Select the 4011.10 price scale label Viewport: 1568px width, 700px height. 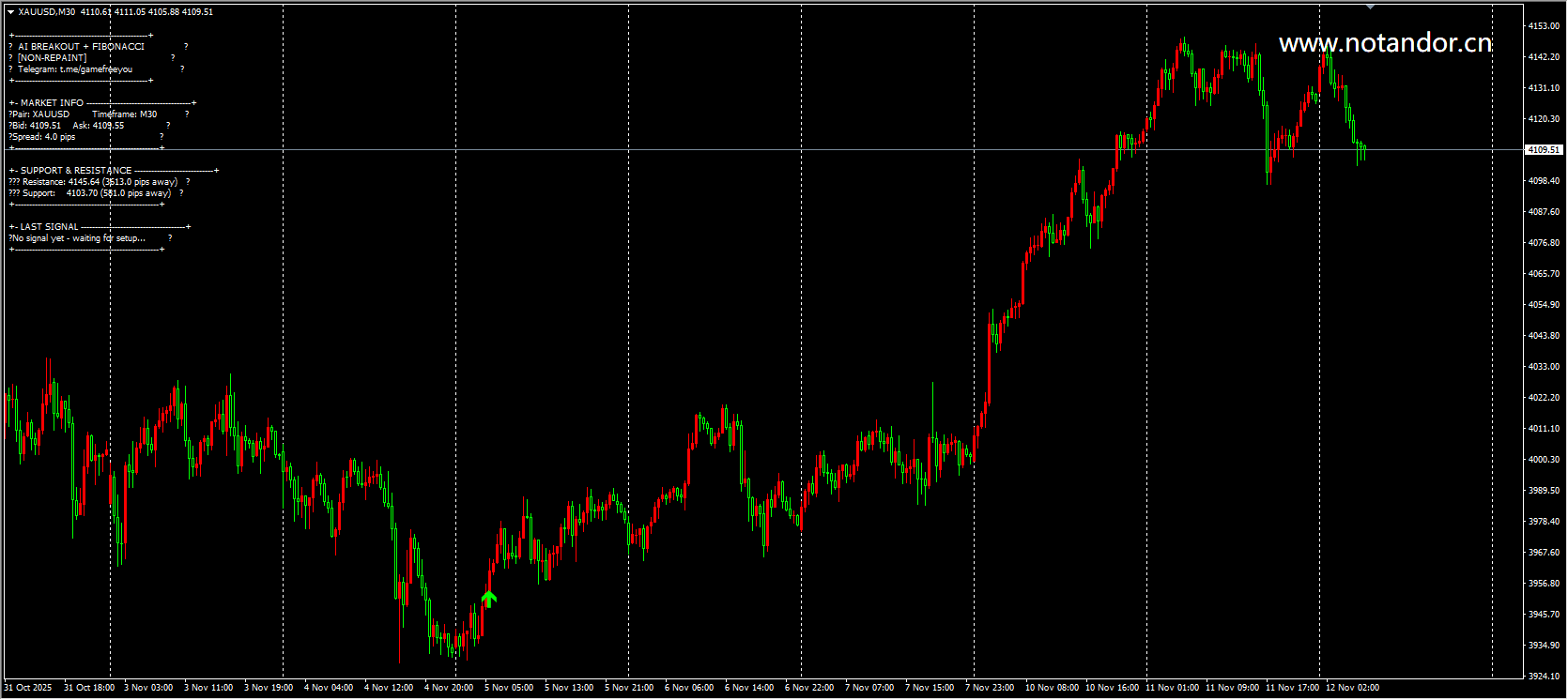[1544, 429]
